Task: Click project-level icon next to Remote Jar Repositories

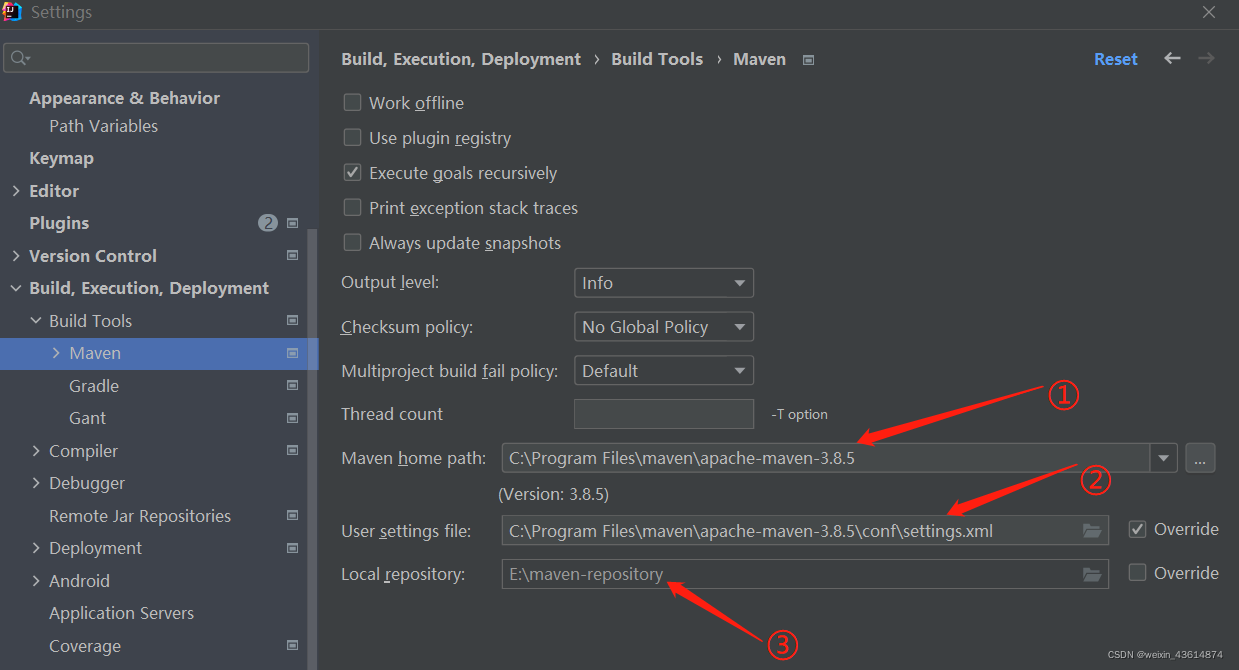Action: pos(293,516)
